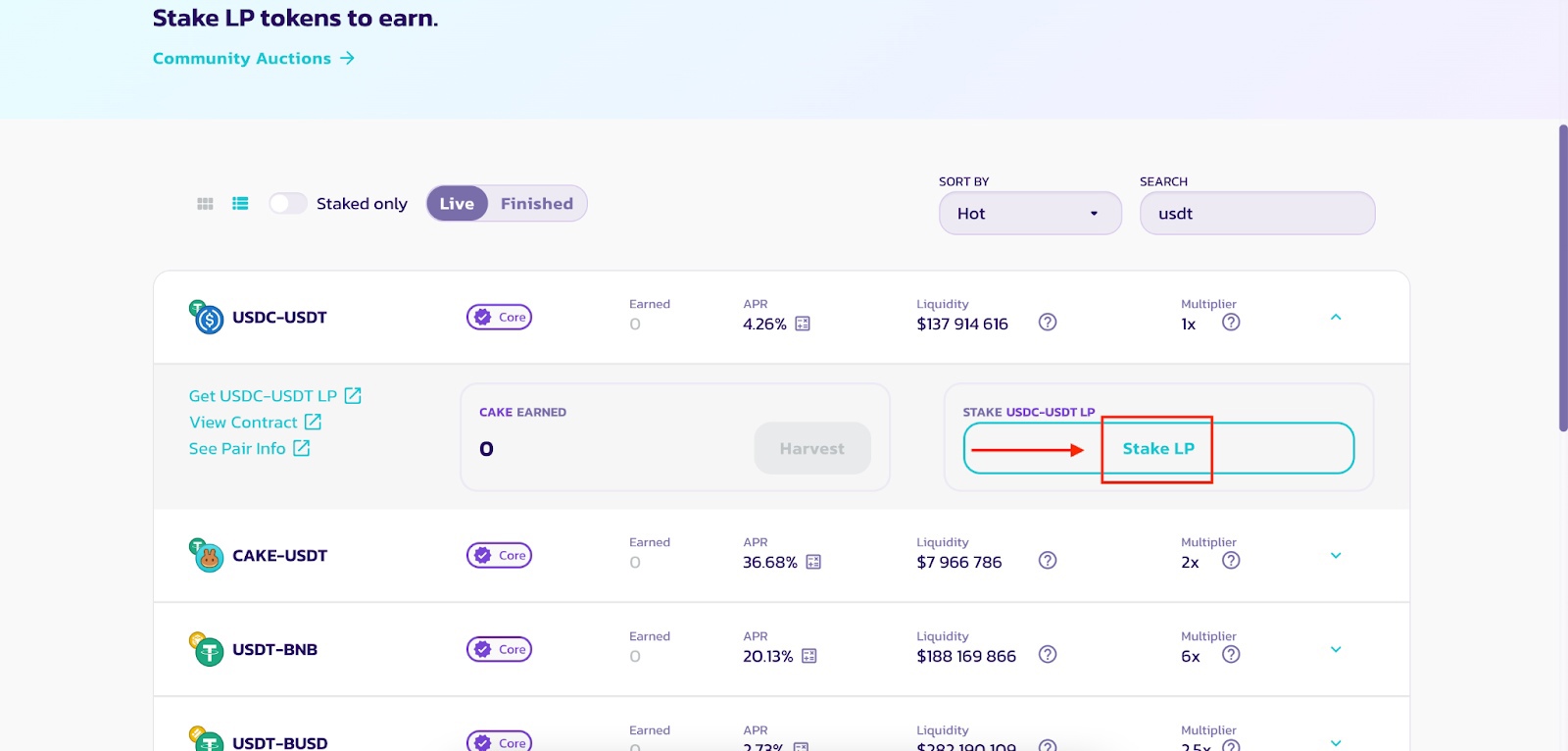
Task: Open the Sort By Hot dropdown
Action: pos(1030,214)
